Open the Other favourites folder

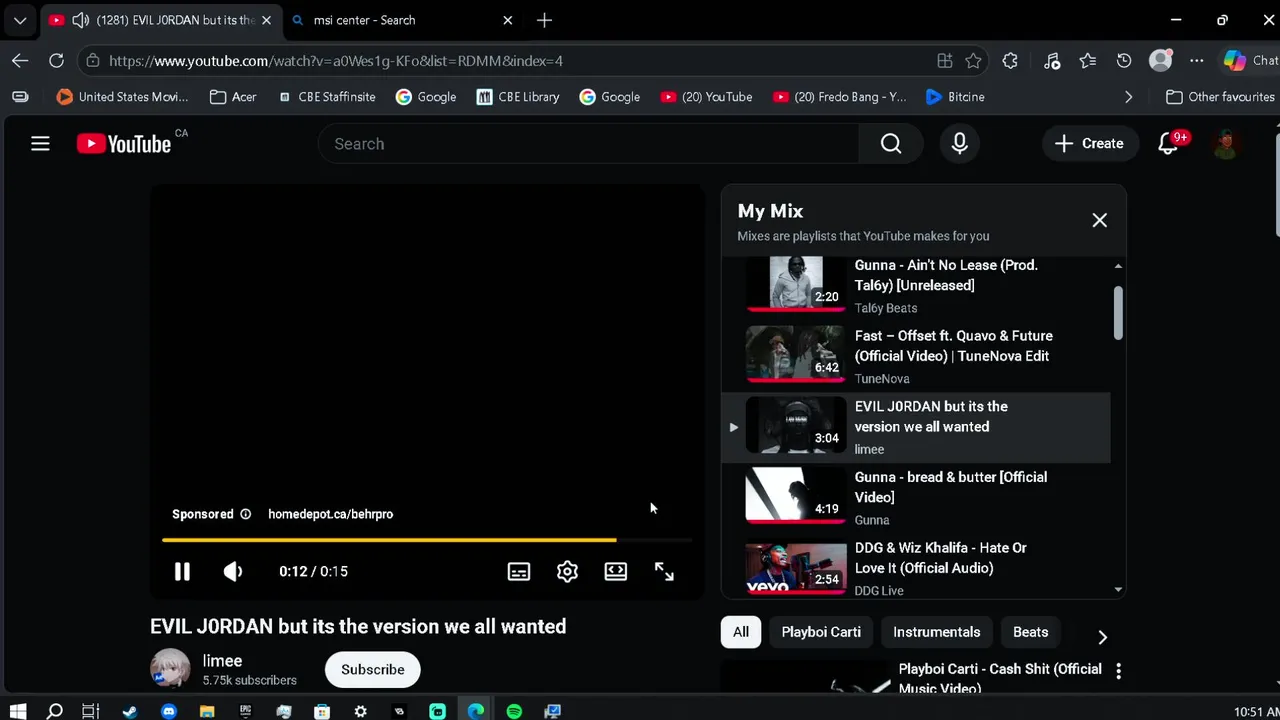coord(1220,97)
